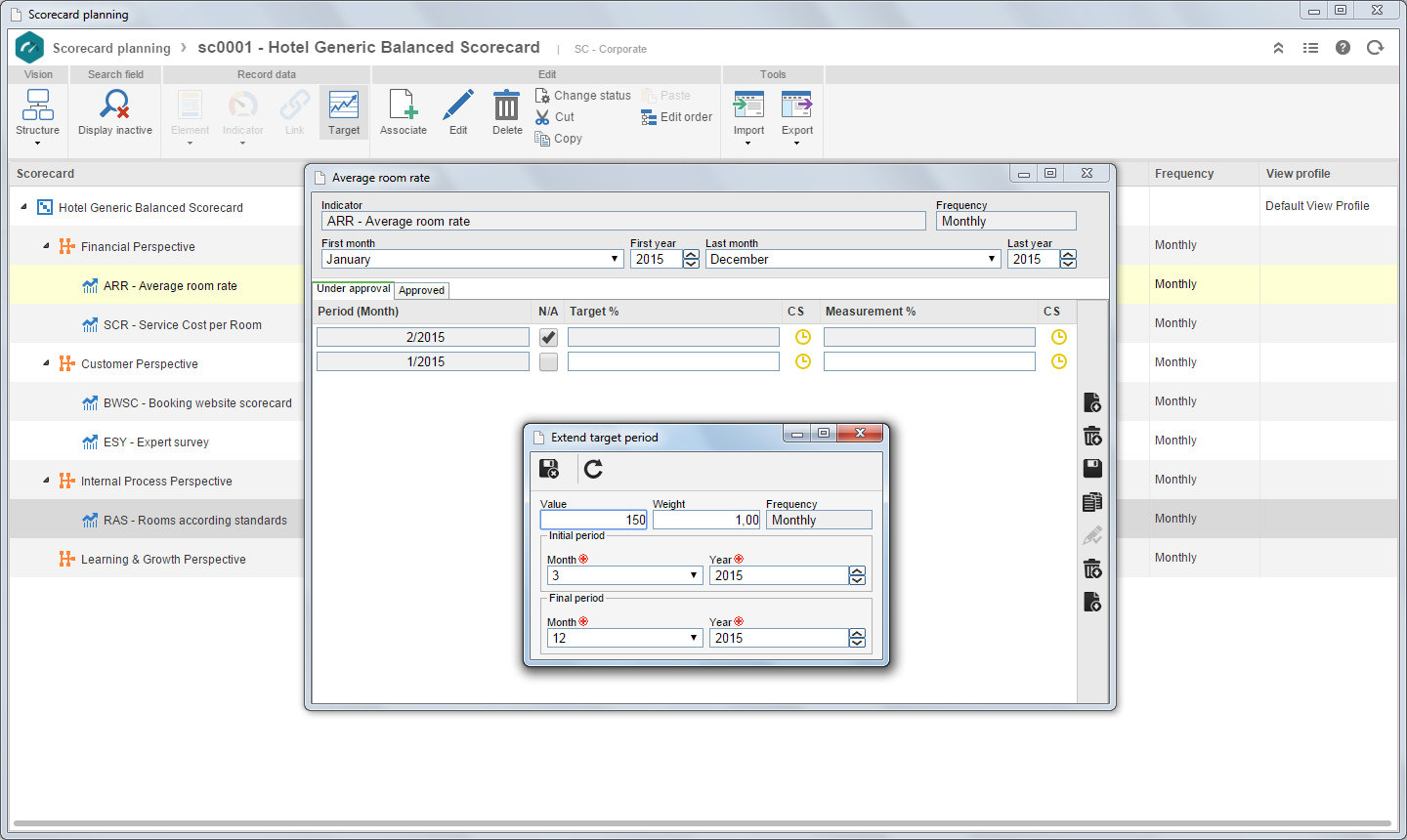Open the Final period Month dropdown
This screenshot has height=840, width=1407.
(x=624, y=638)
